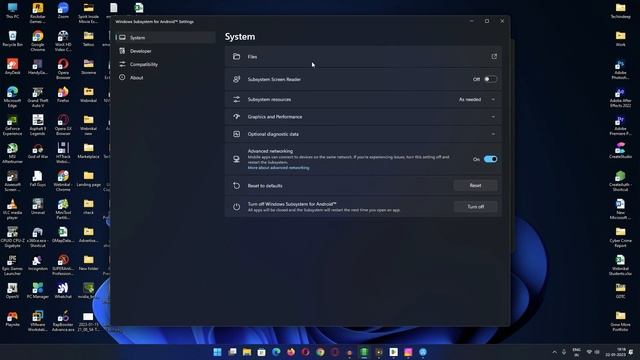
Task: Click the Files folder icon in settings
Action: 236,56
